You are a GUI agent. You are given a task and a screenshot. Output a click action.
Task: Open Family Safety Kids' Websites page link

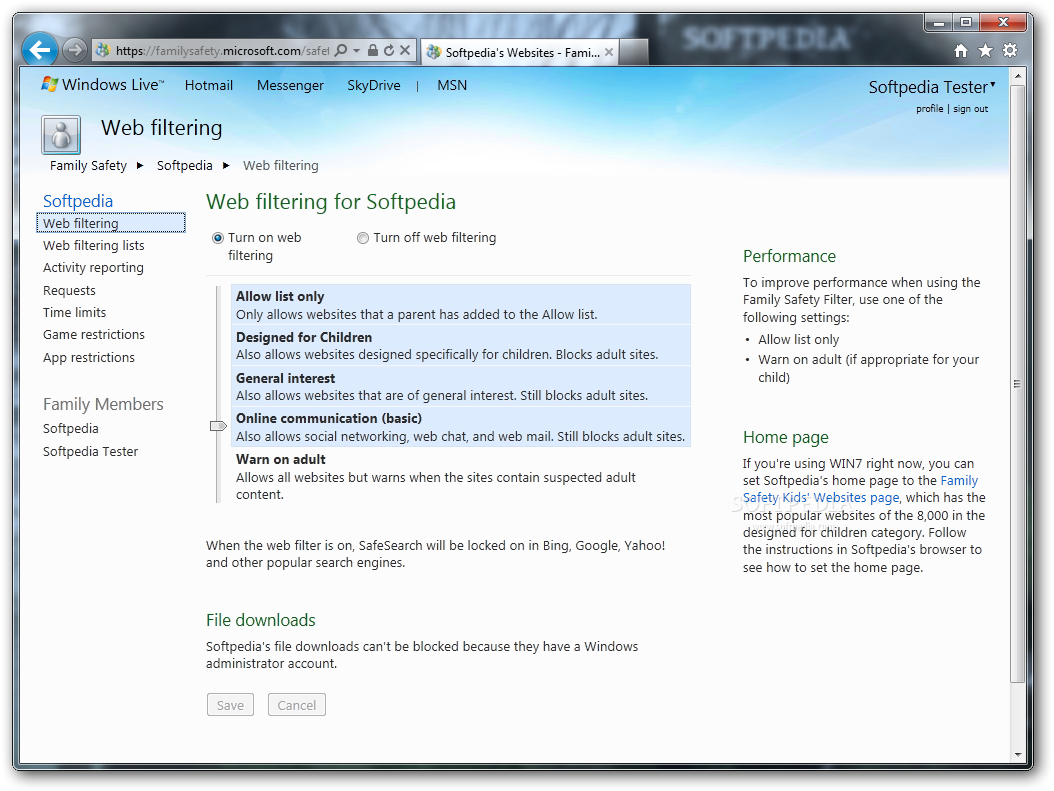[860, 489]
